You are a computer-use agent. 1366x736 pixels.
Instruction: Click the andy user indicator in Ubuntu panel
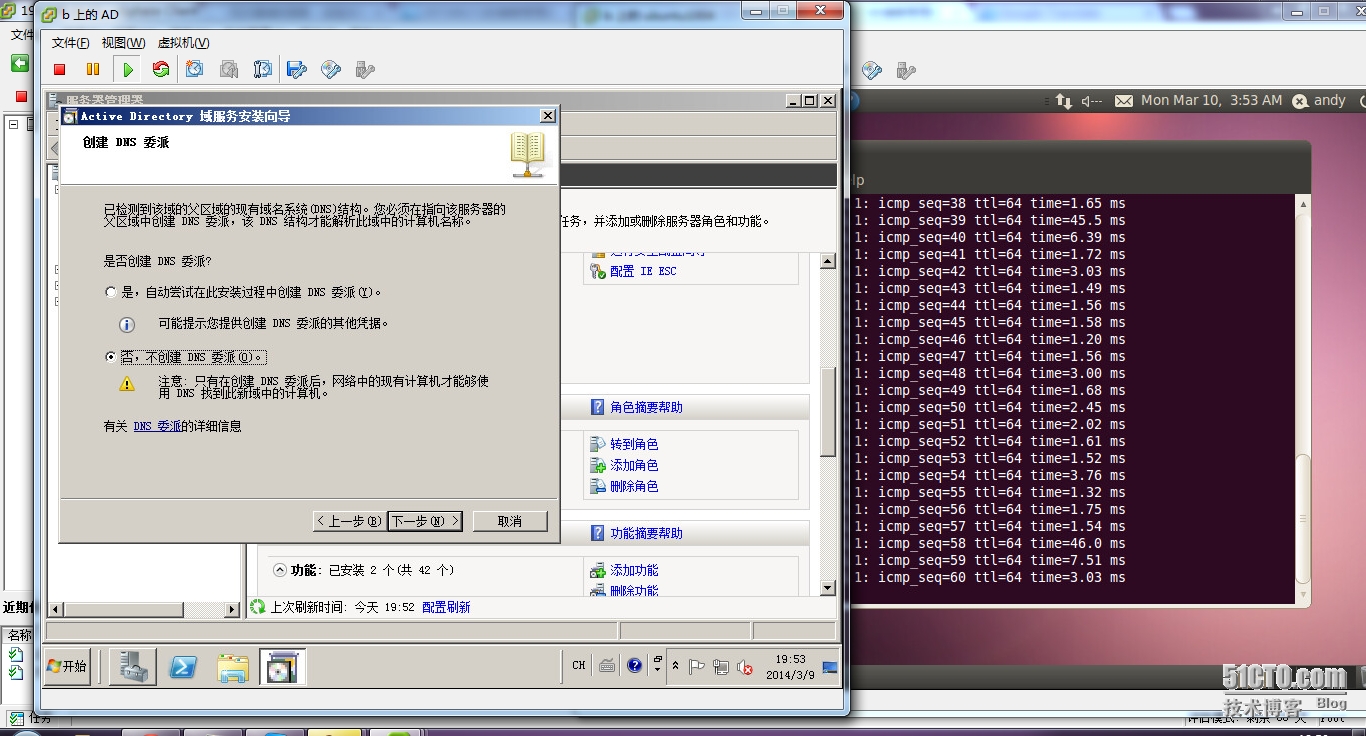(1319, 100)
